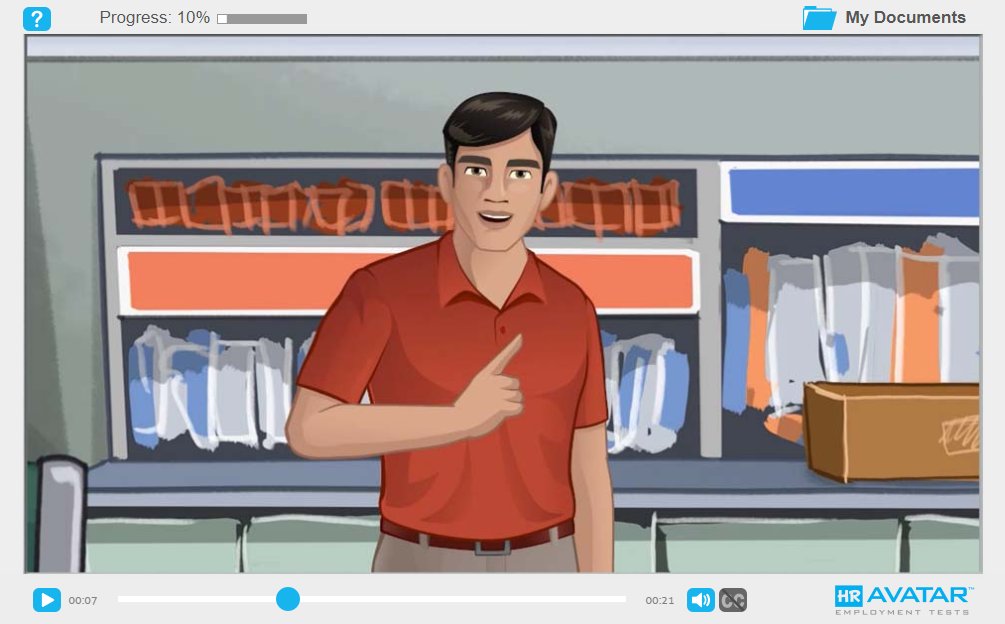Click the 00:21 total duration label
The image size is (1005, 624).
click(x=659, y=600)
